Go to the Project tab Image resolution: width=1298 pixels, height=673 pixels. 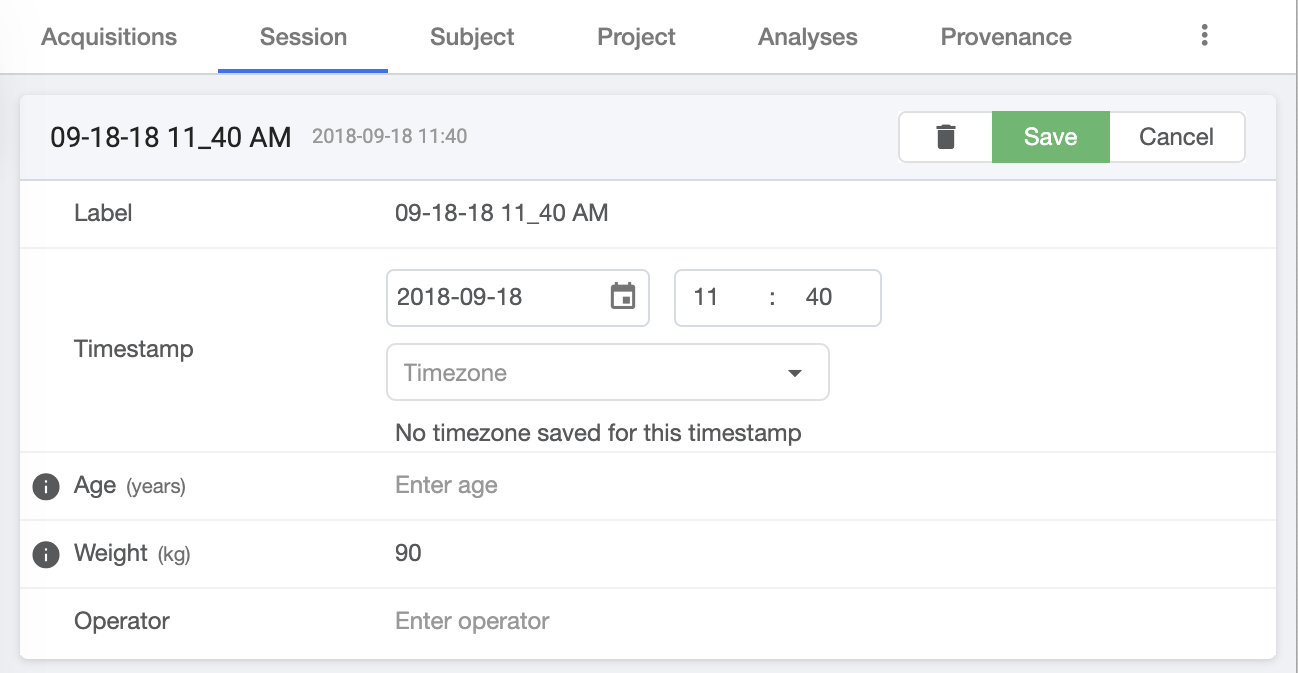coord(636,37)
